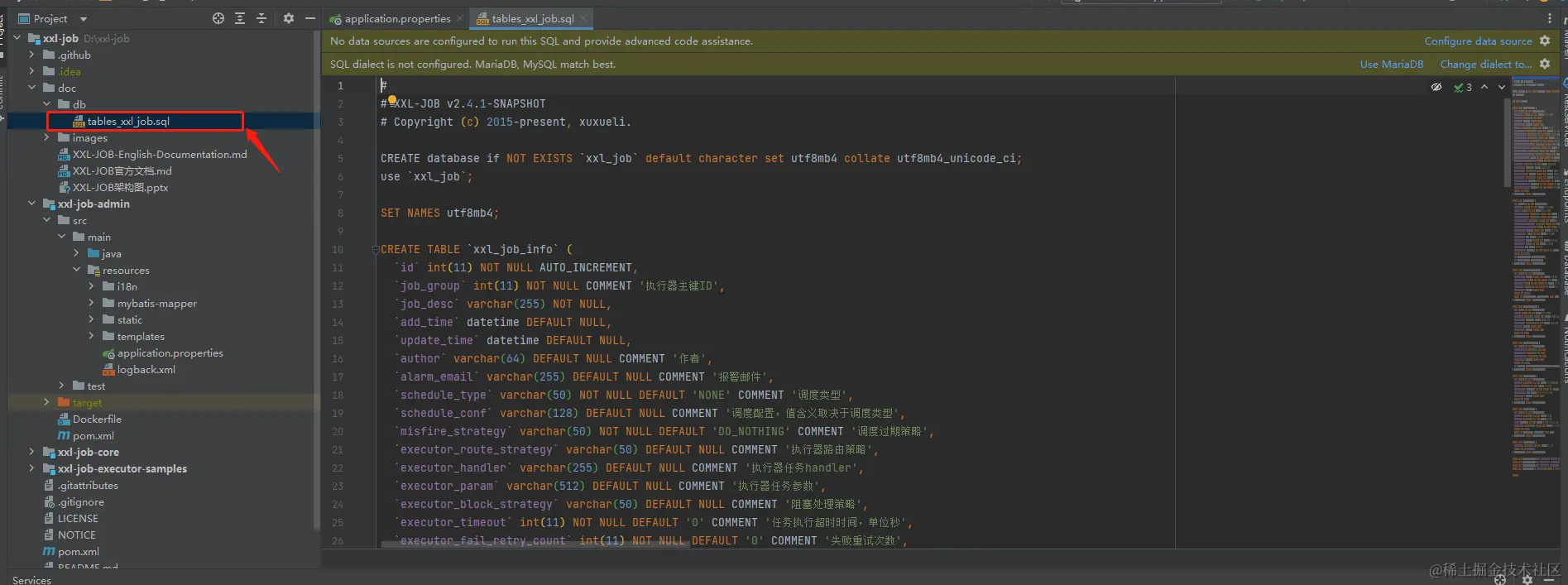Click Maven icon of root pom.xml
Image resolution: width=1568 pixels, height=585 pixels.
pos(49,551)
